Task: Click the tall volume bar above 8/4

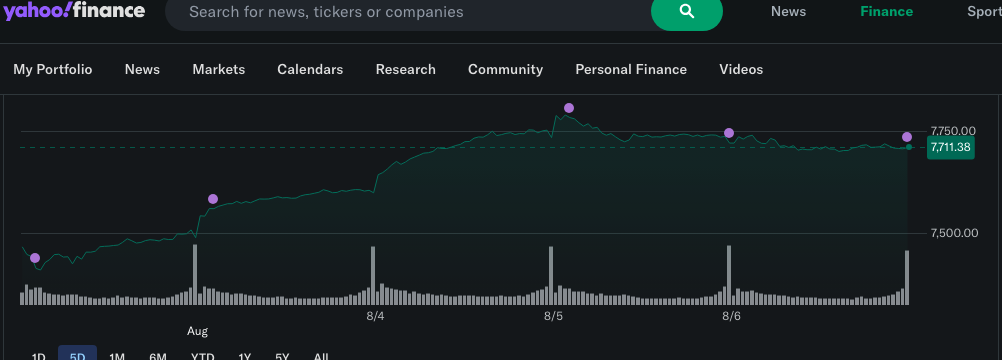Action: tap(373, 276)
